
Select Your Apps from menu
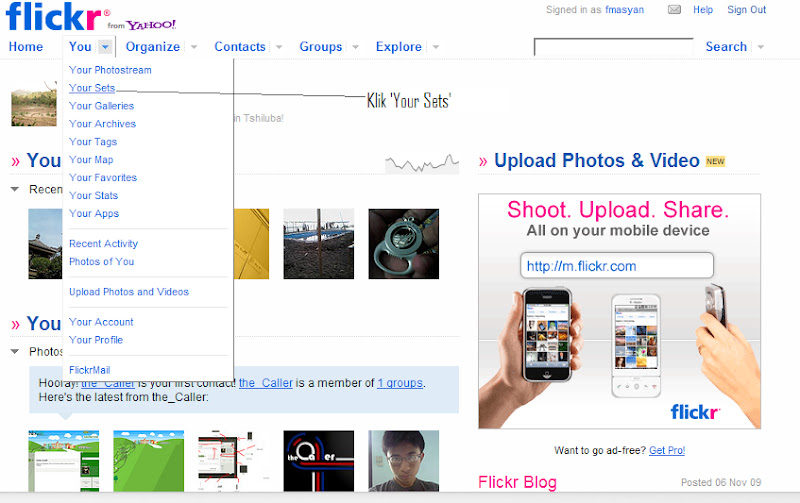94,213
